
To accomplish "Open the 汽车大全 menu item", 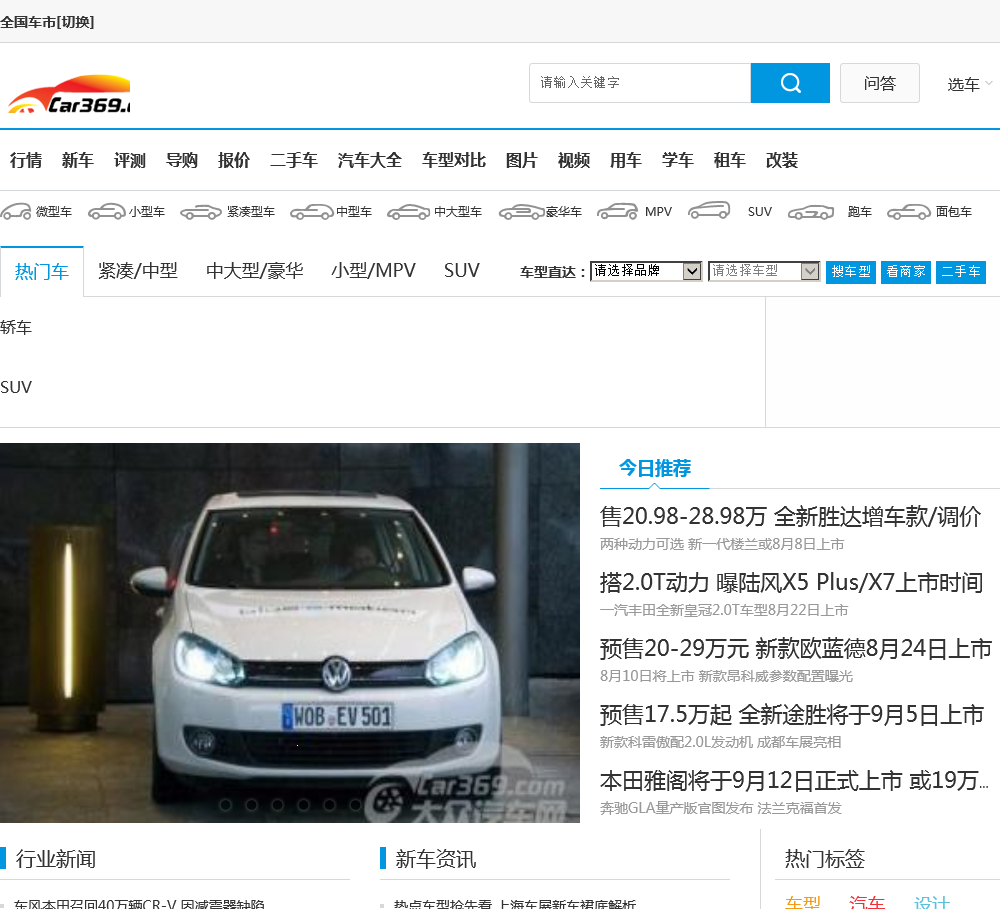I will click(x=370, y=160).
